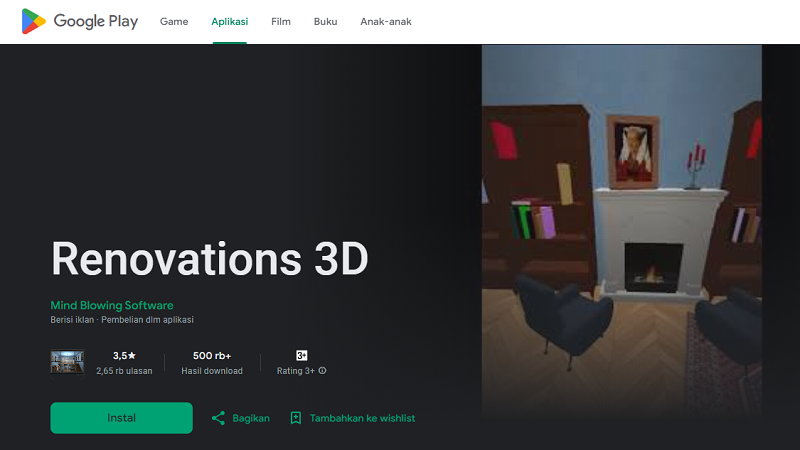Click the Berisi iklan notice

(72, 320)
